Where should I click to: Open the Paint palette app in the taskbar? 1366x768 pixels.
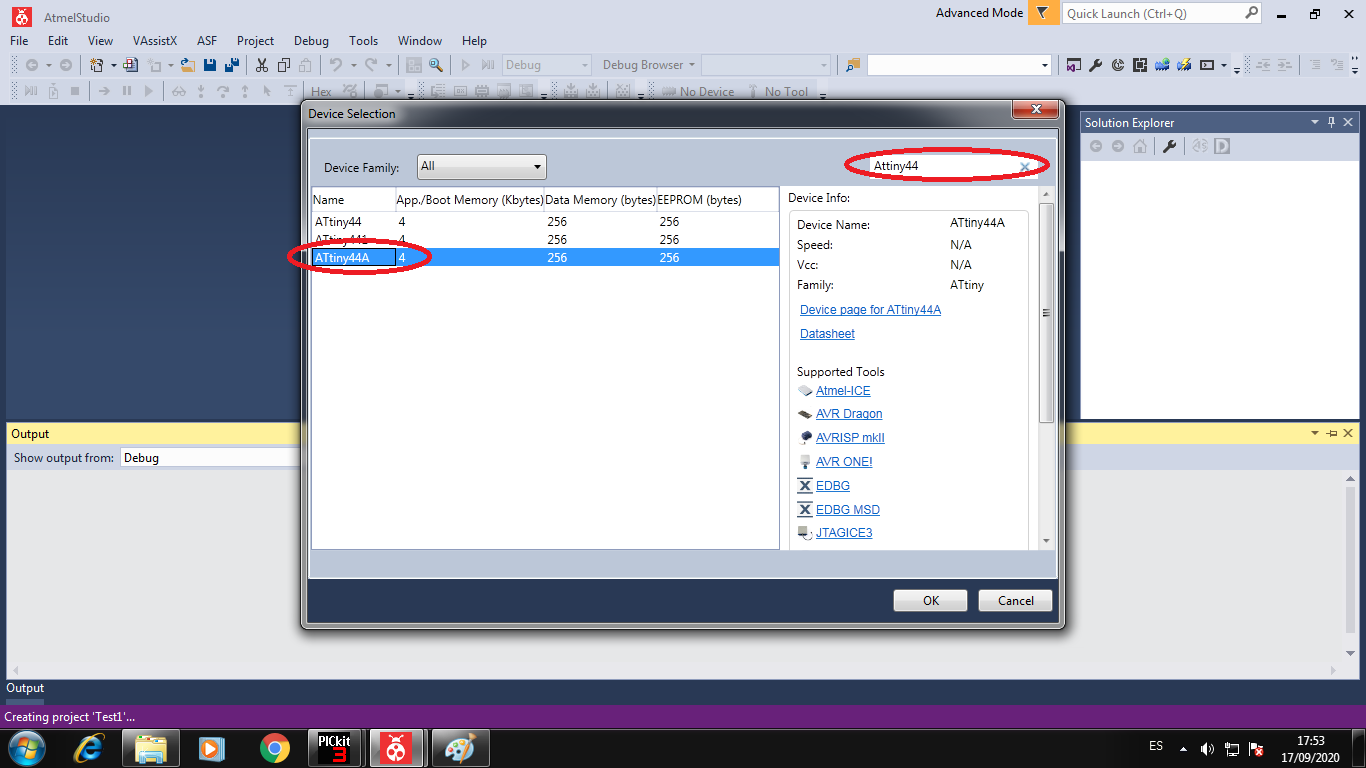pyautogui.click(x=460, y=747)
